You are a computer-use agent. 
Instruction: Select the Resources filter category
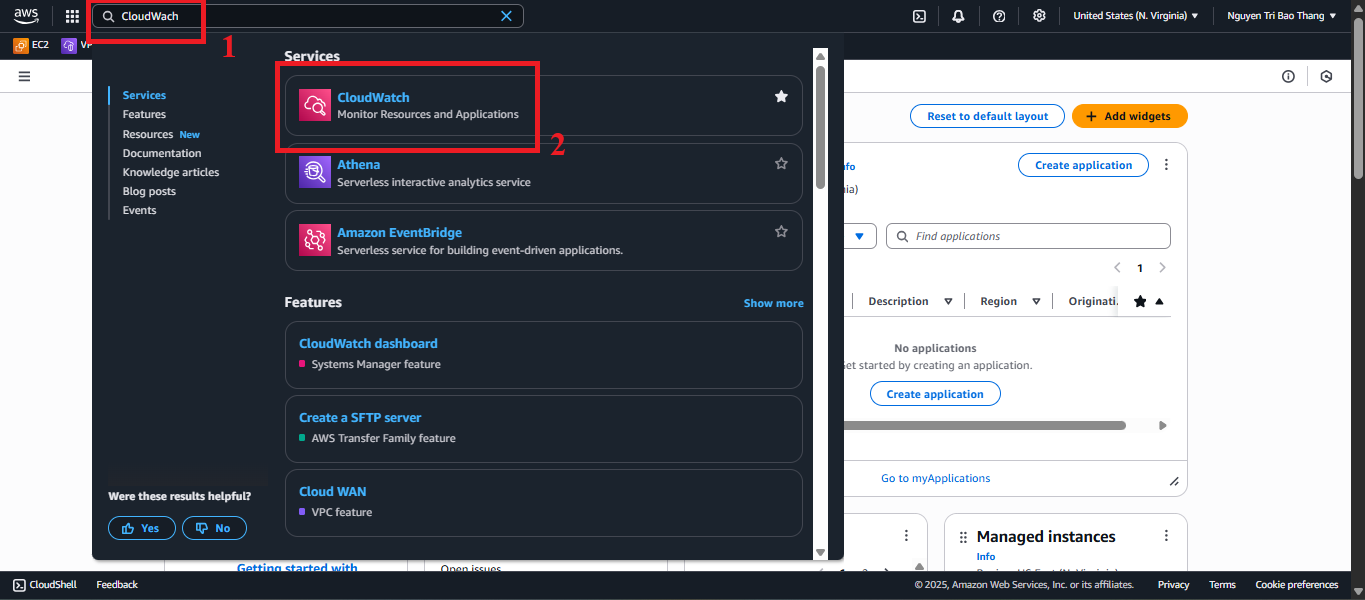coord(148,134)
